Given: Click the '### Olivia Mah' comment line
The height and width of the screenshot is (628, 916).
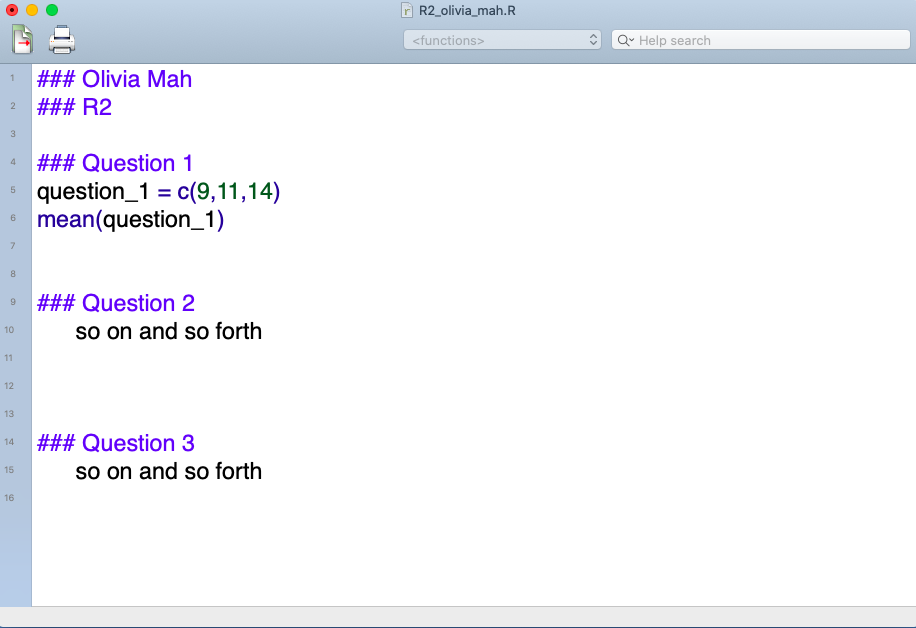Looking at the screenshot, I should click(x=114, y=79).
